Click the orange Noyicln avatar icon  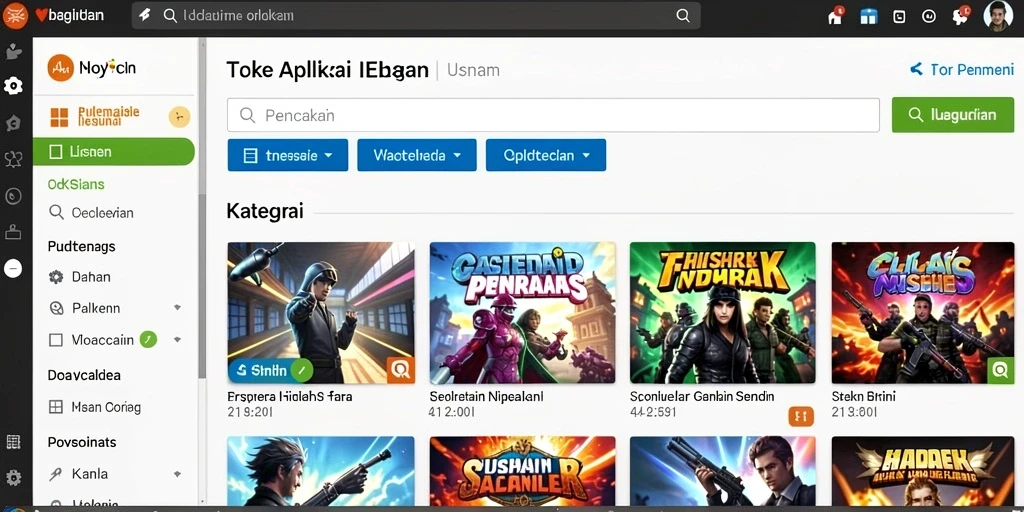pos(61,67)
